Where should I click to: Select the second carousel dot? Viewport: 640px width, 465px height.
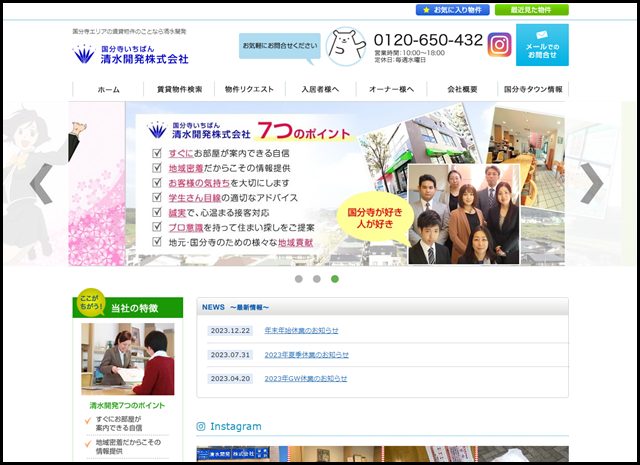316,279
